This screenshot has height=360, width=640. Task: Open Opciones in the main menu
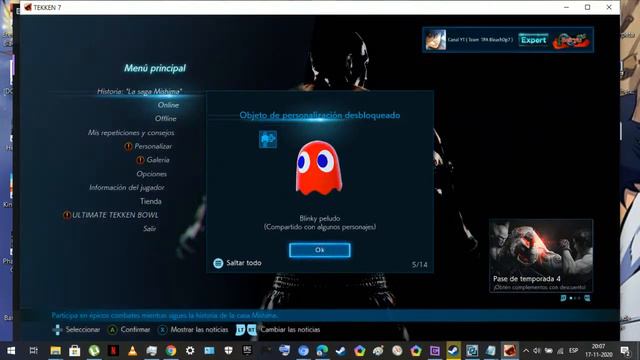151,174
